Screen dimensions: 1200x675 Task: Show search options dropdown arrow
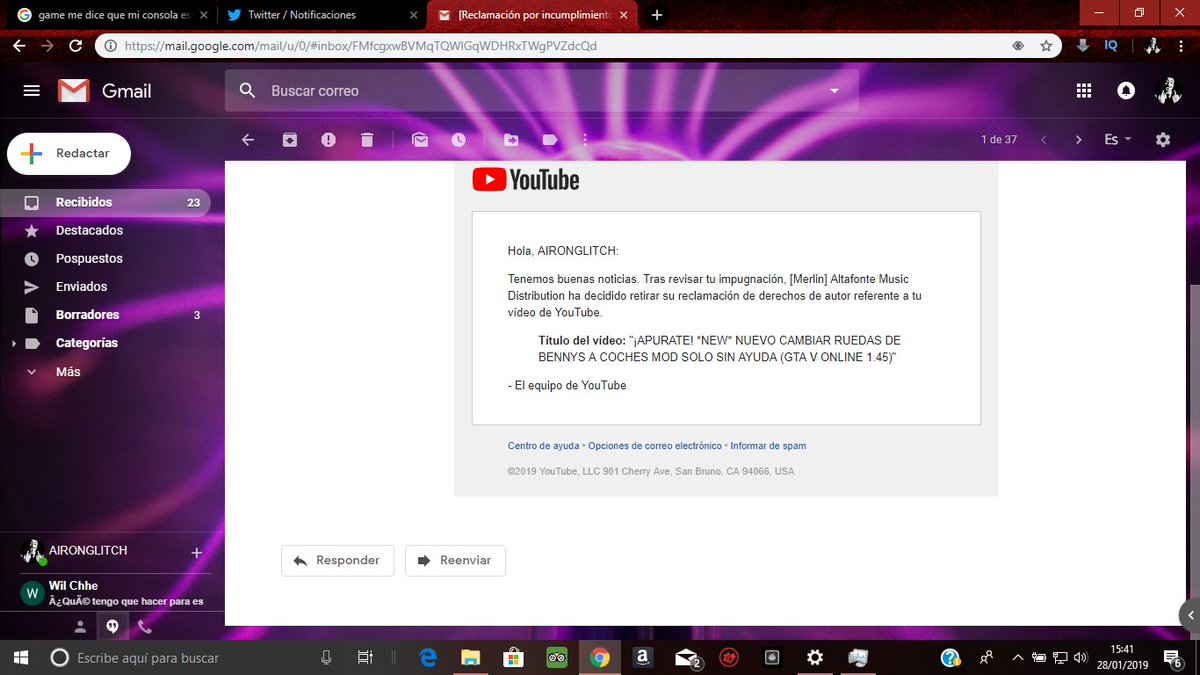click(835, 91)
